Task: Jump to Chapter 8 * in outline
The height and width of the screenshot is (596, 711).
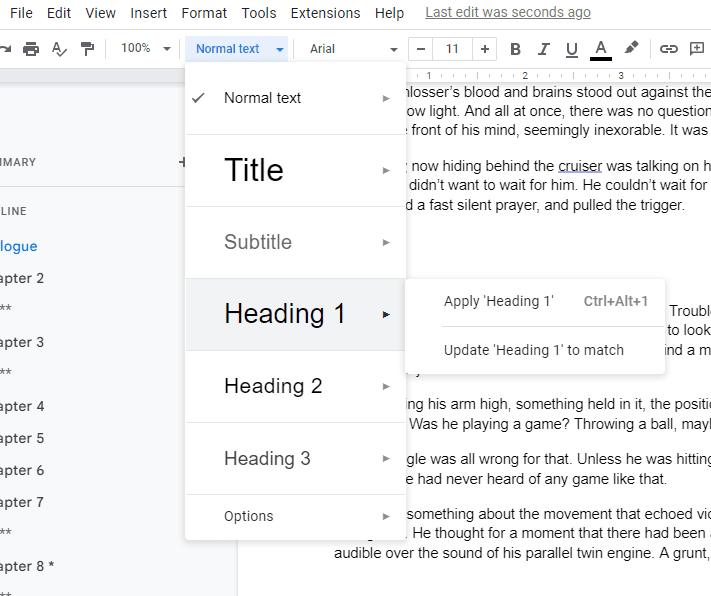Action: coord(27,566)
